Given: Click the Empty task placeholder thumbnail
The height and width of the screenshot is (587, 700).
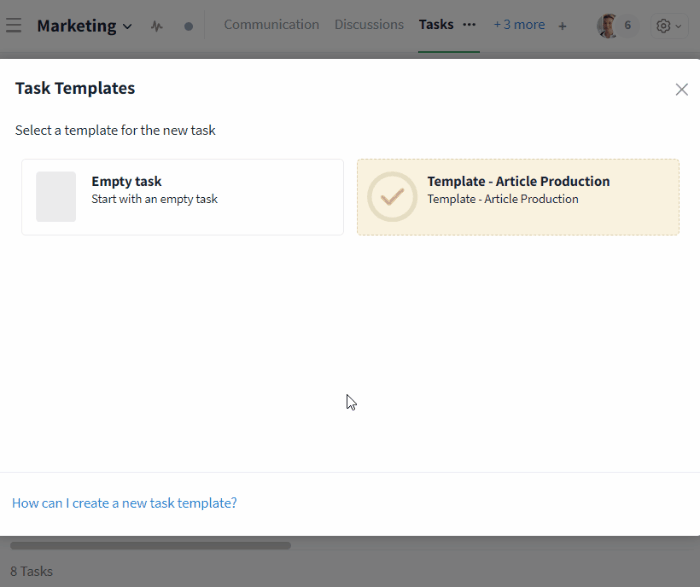Looking at the screenshot, I should (56, 197).
